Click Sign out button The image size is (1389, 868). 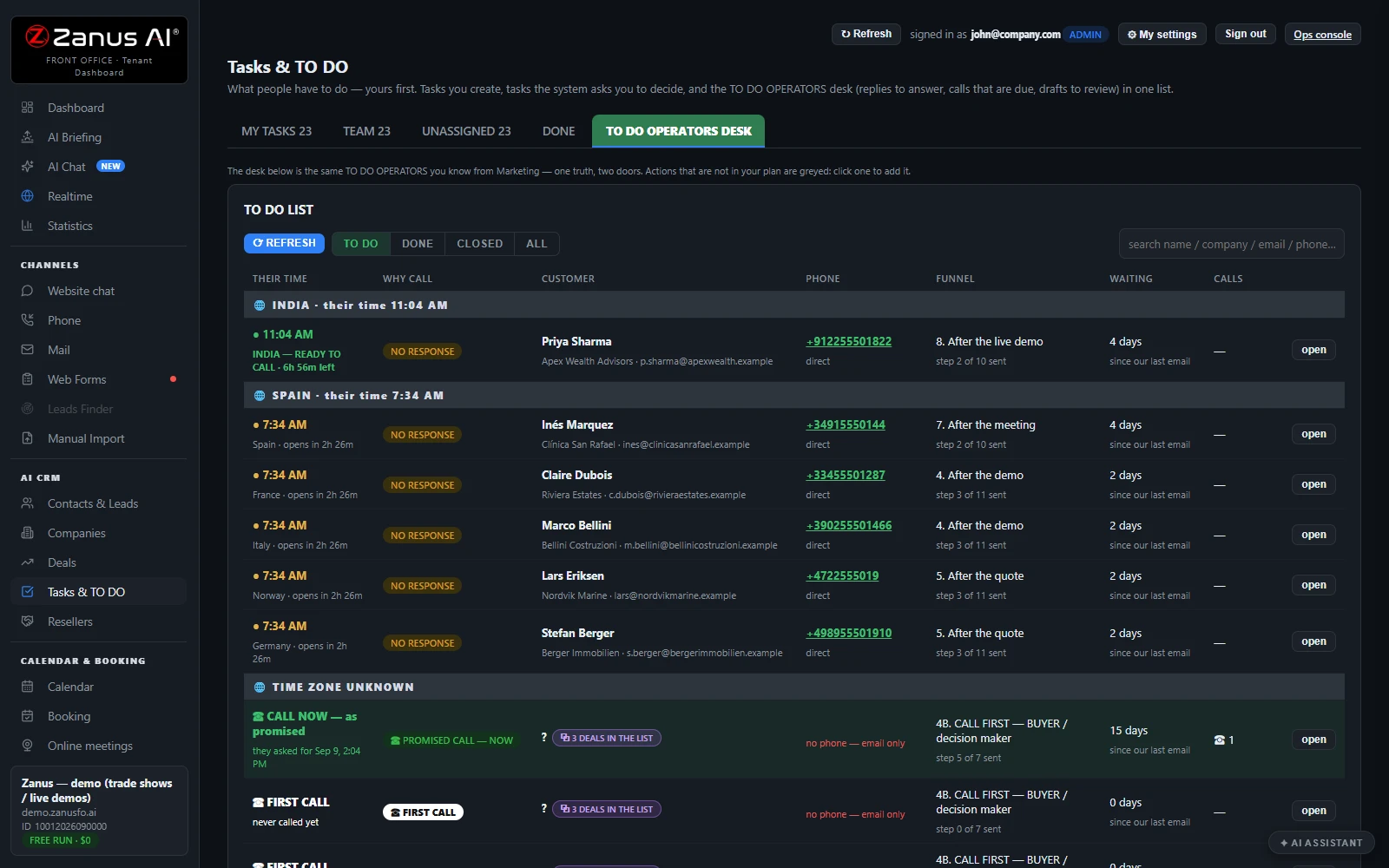pos(1246,34)
